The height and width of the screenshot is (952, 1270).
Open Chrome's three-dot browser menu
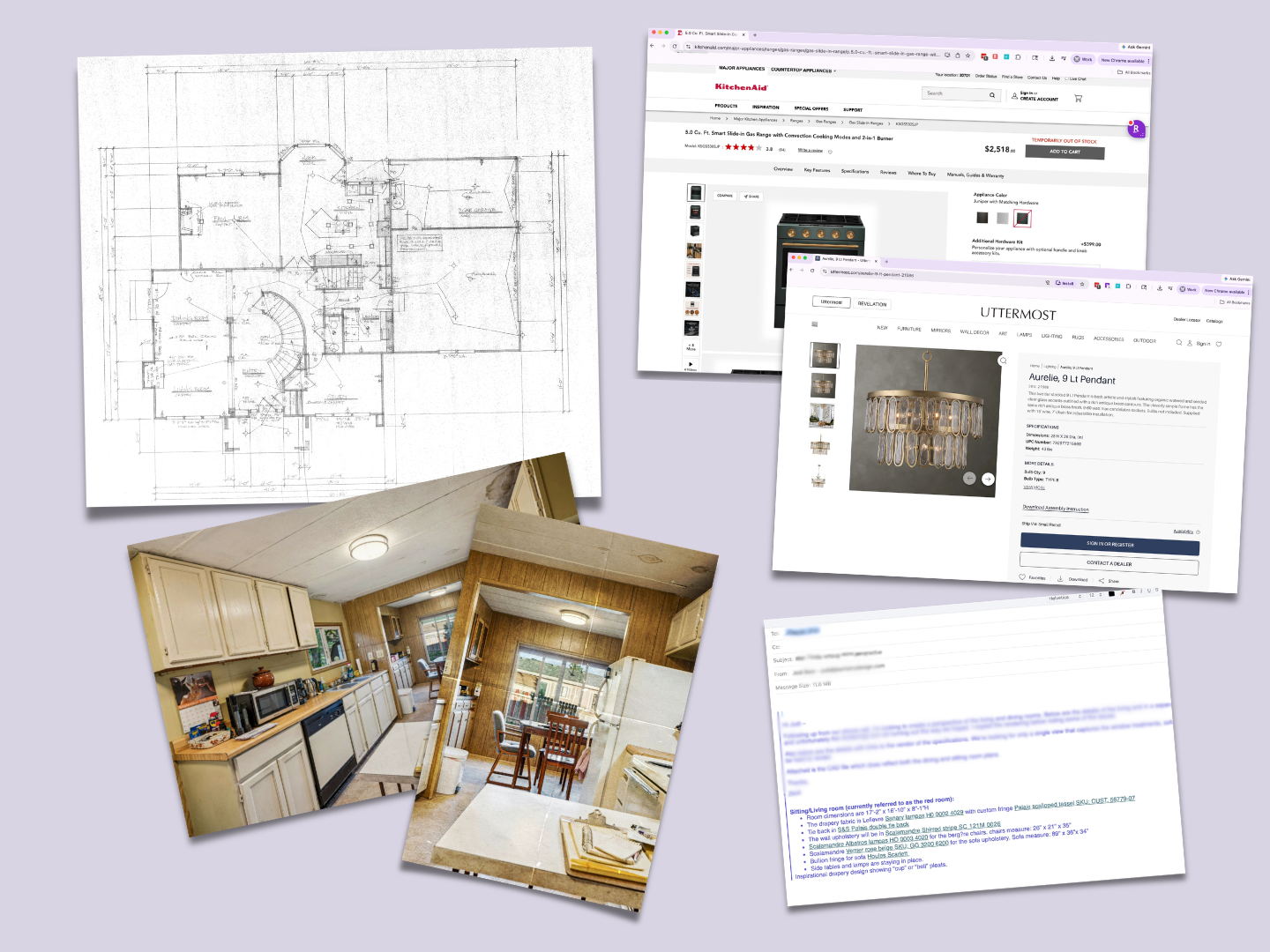(1148, 61)
